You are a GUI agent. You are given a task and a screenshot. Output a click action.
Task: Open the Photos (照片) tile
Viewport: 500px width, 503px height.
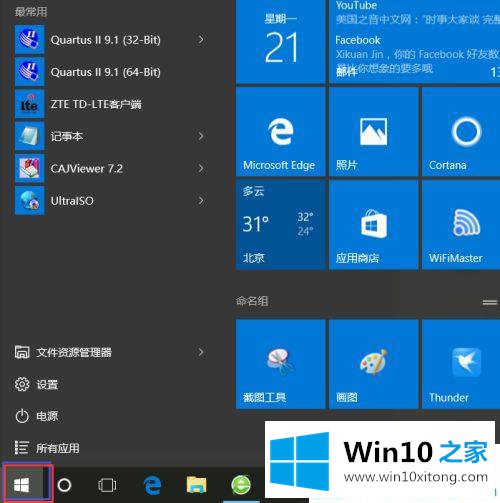[373, 132]
